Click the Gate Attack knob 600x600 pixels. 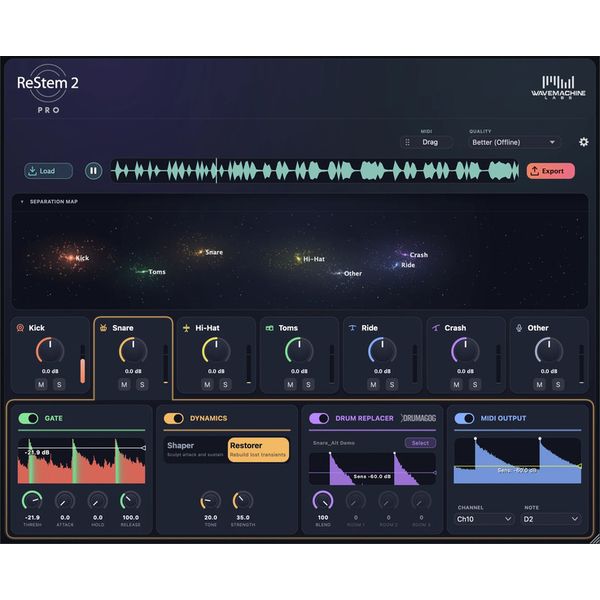pos(65,501)
